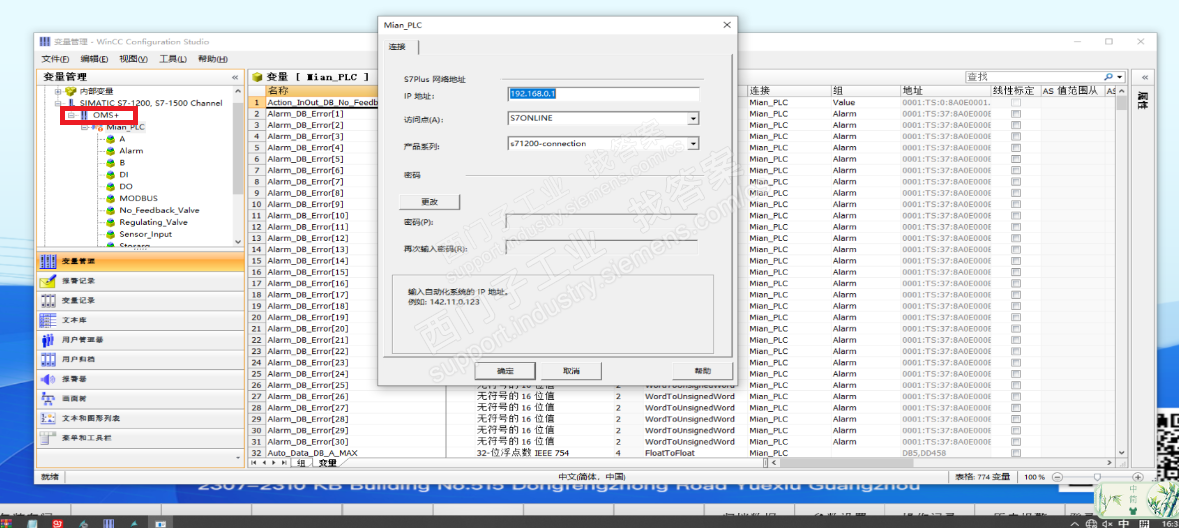Select the Sensor_Input group icon in tree
Viewport: 1179px width, 528px height.
click(x=111, y=235)
